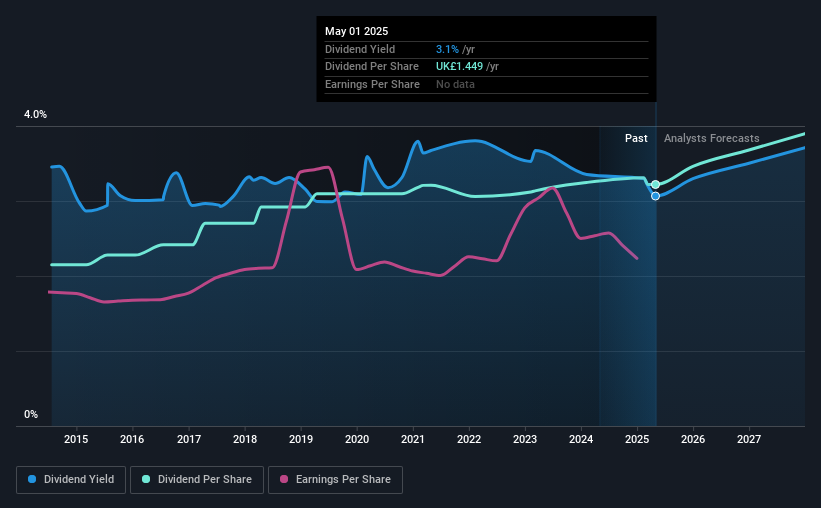Click the 2027 x-axis label

coord(749,439)
